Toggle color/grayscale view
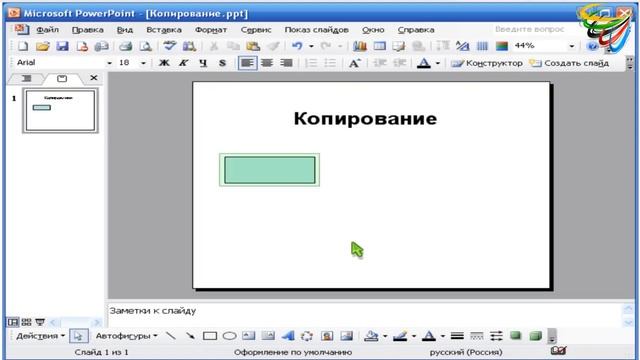The height and width of the screenshot is (360, 640). tap(502, 46)
